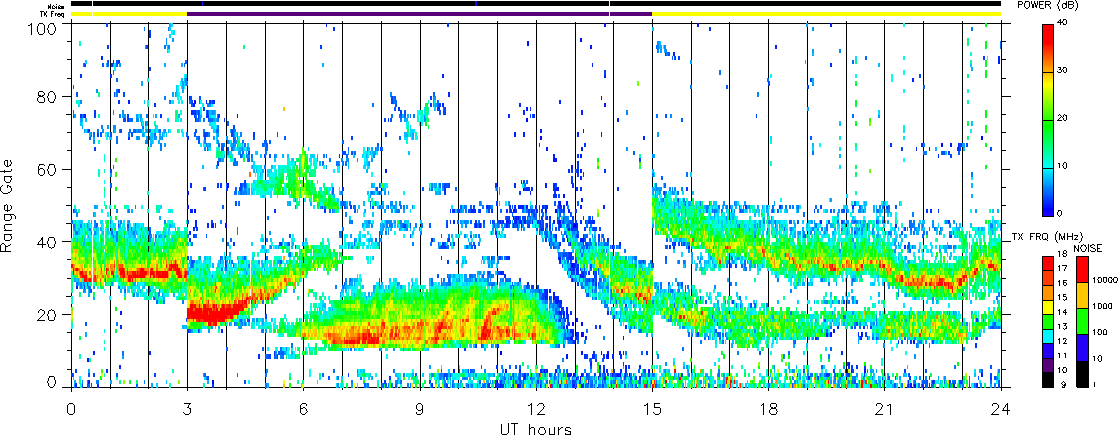
Task: Click the black Noise strip above the plot
Action: tap(536, 4)
